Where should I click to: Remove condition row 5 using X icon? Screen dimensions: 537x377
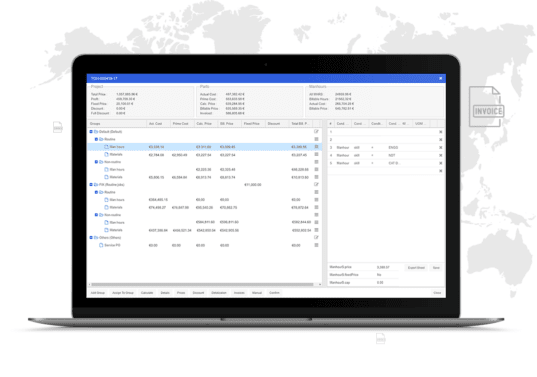click(440, 163)
